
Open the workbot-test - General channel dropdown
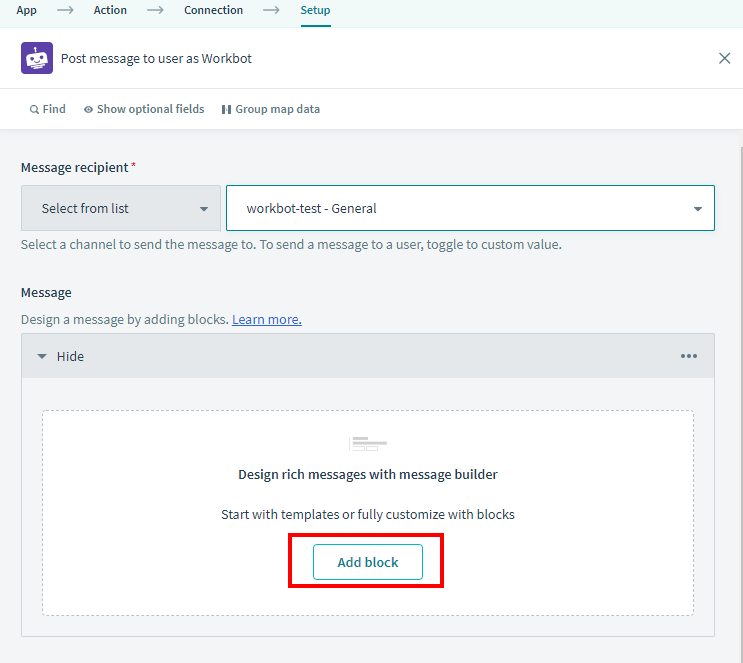tap(470, 208)
